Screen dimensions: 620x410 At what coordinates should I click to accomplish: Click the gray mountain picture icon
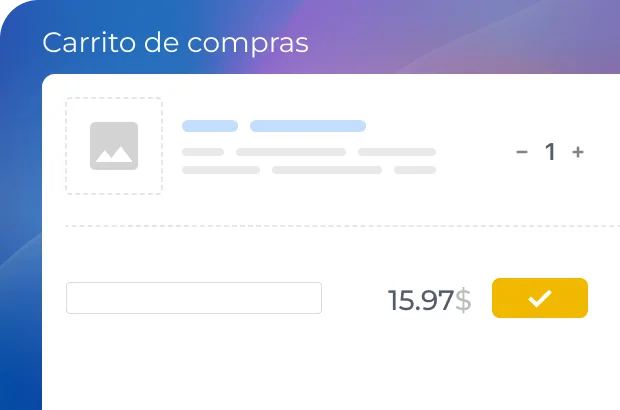point(113,146)
